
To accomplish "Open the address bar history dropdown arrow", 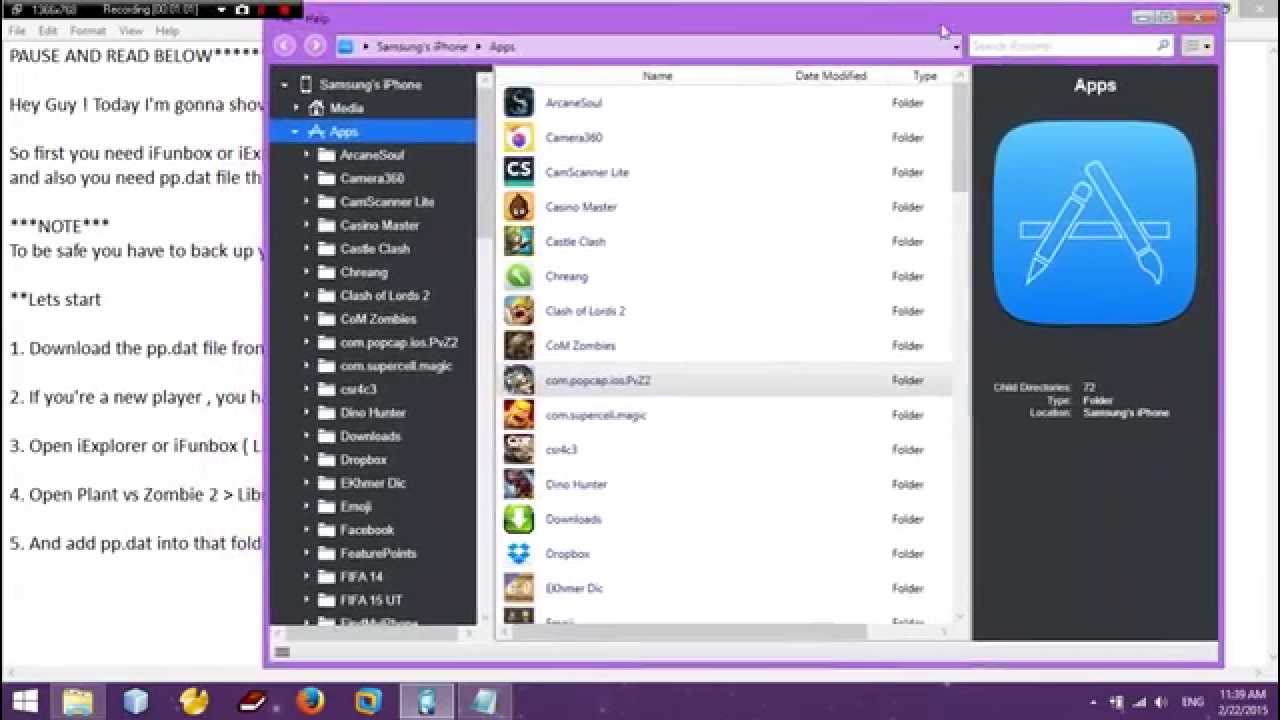I will (957, 47).
